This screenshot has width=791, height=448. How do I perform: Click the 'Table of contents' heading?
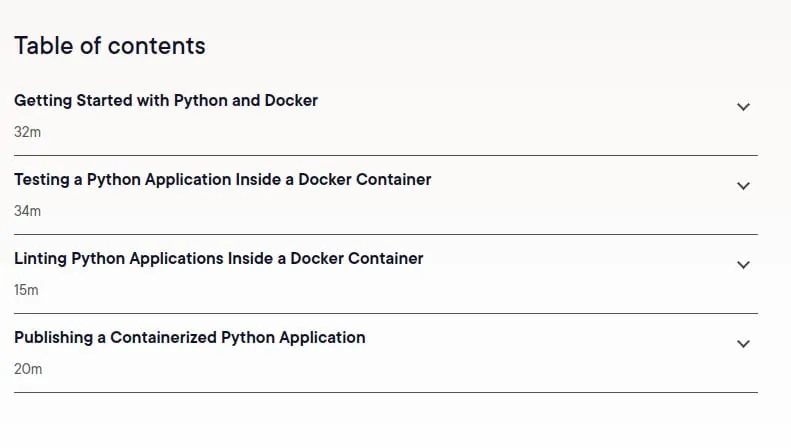(x=109, y=46)
